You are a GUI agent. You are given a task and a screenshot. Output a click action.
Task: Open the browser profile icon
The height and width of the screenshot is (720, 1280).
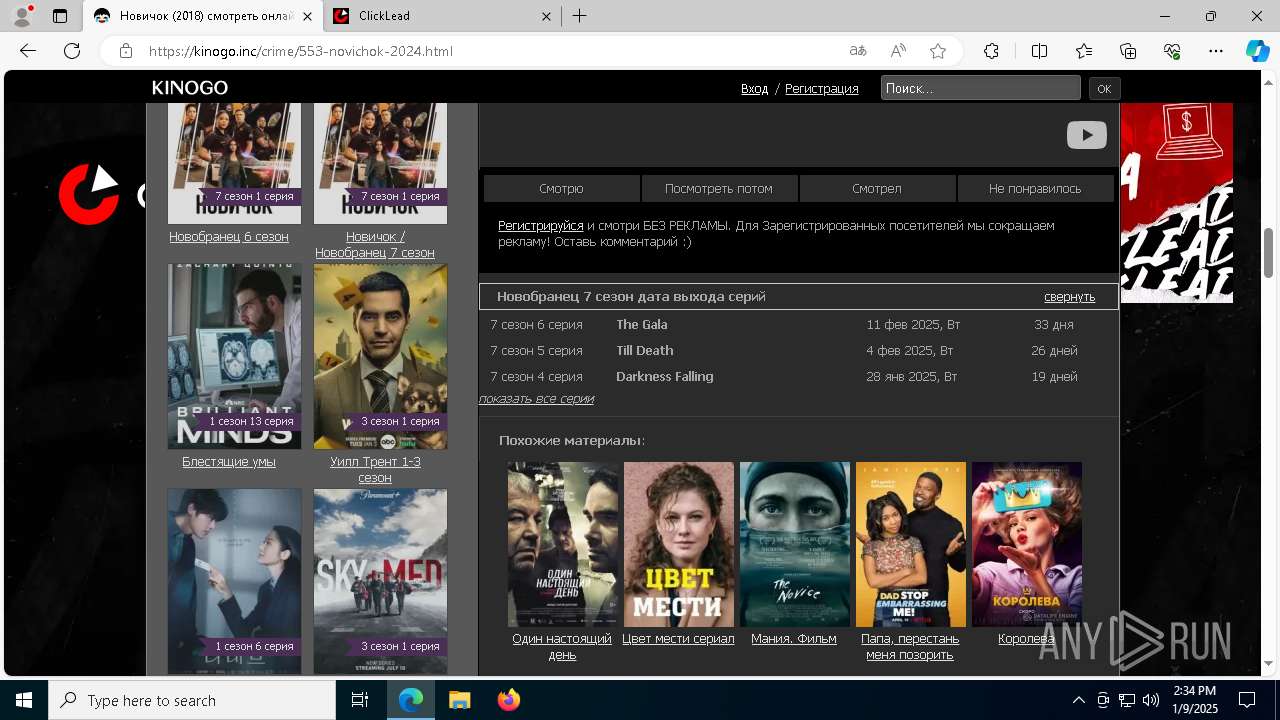point(22,16)
